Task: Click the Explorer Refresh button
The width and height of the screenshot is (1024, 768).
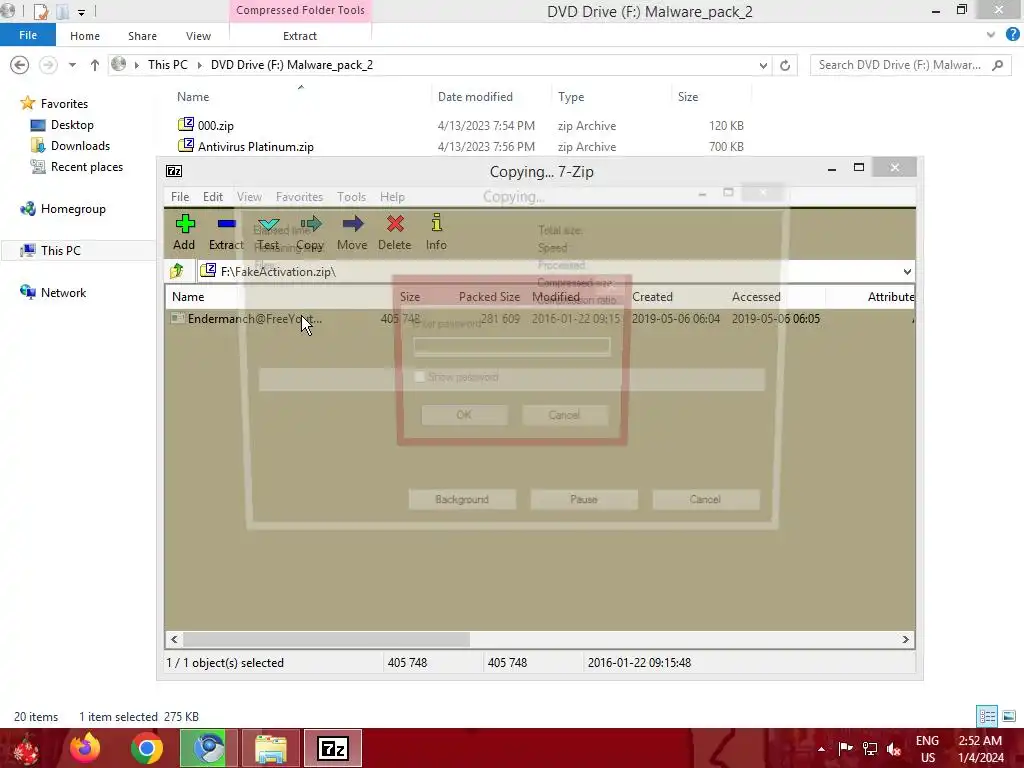Action: tap(785, 65)
